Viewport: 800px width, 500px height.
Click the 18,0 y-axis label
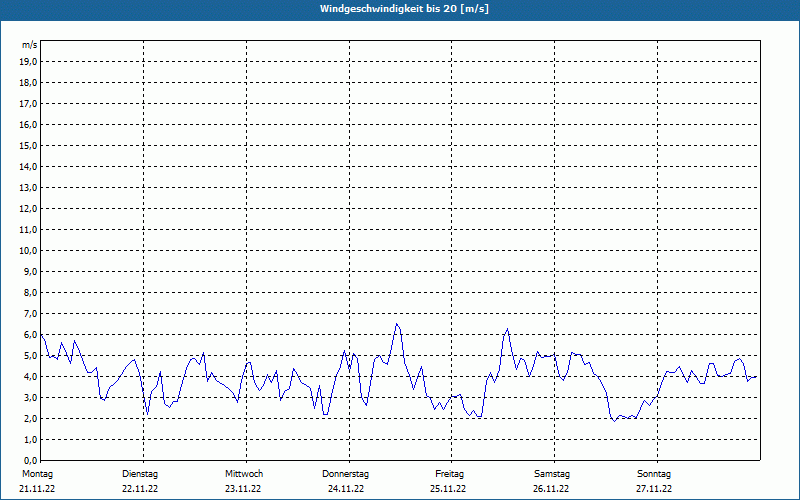point(29,83)
